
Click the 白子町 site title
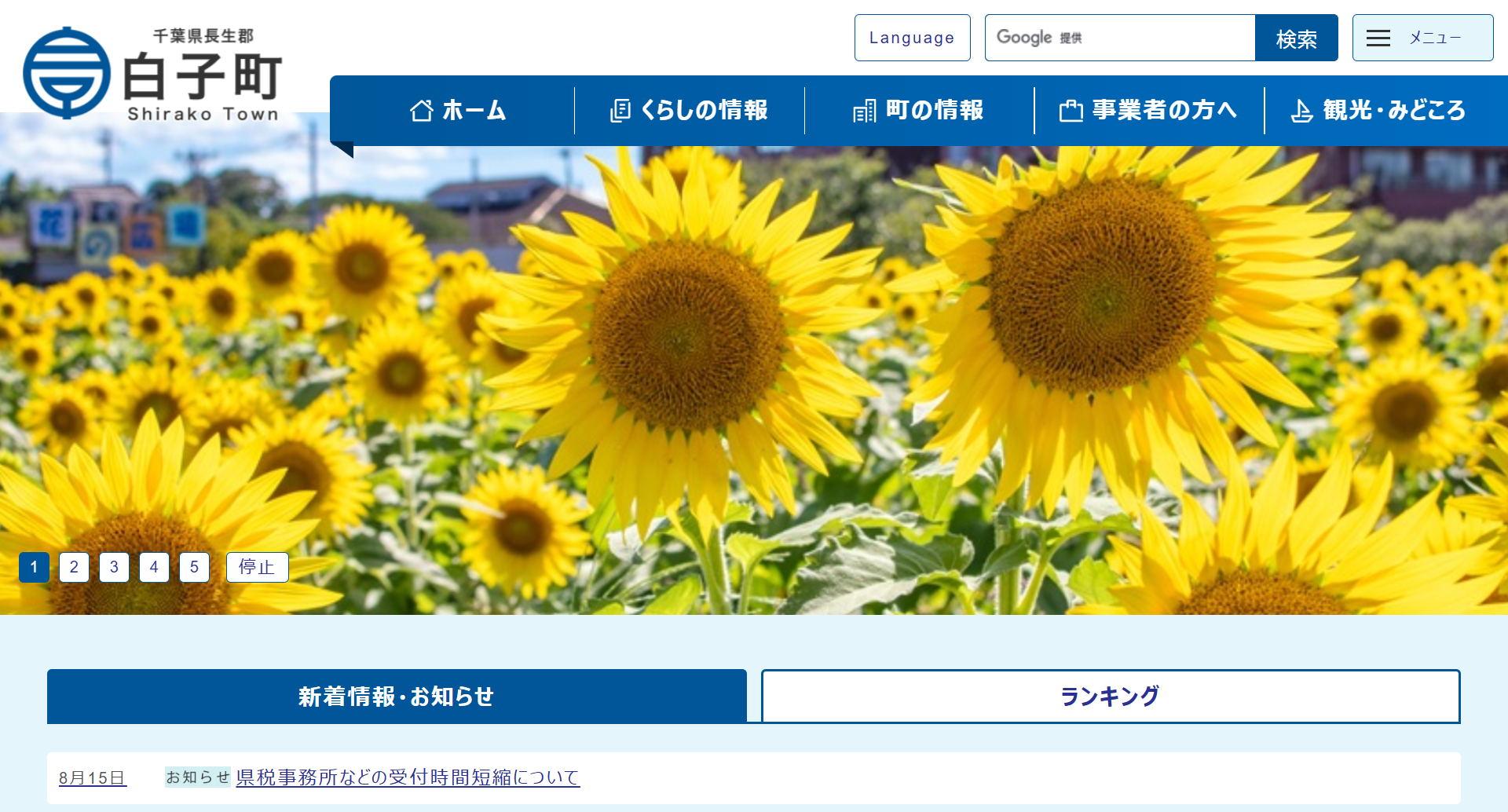point(203,76)
